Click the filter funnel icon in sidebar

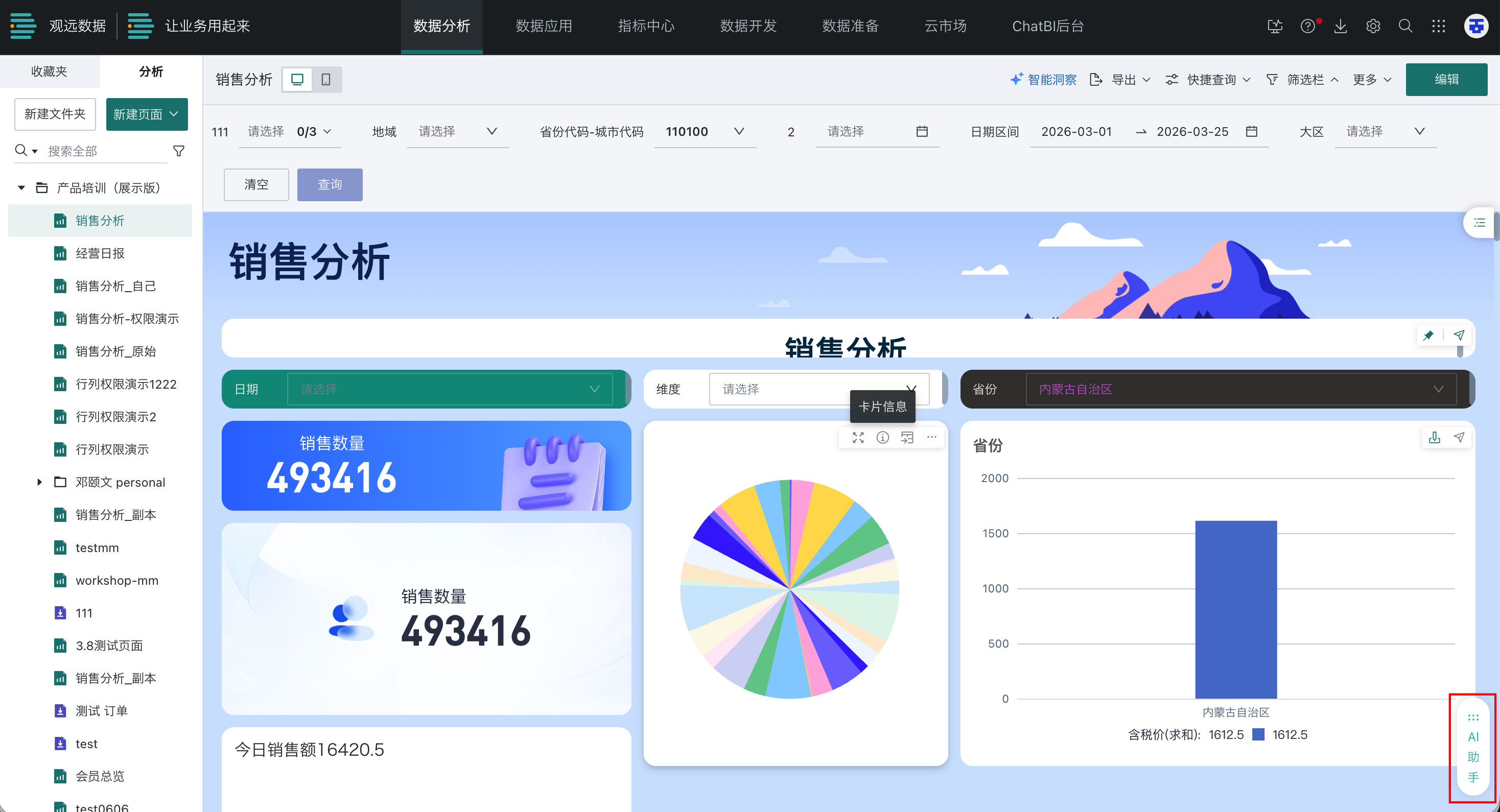pos(179,151)
